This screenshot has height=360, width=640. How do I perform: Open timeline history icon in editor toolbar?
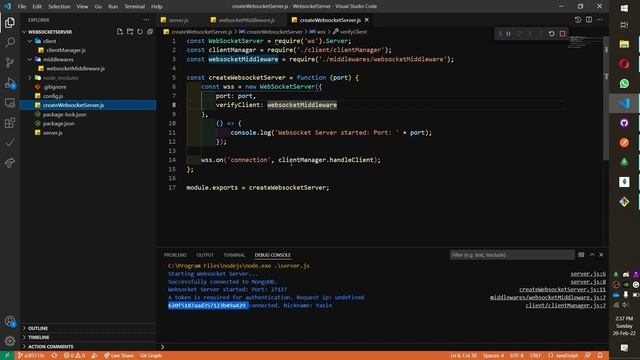(578, 20)
